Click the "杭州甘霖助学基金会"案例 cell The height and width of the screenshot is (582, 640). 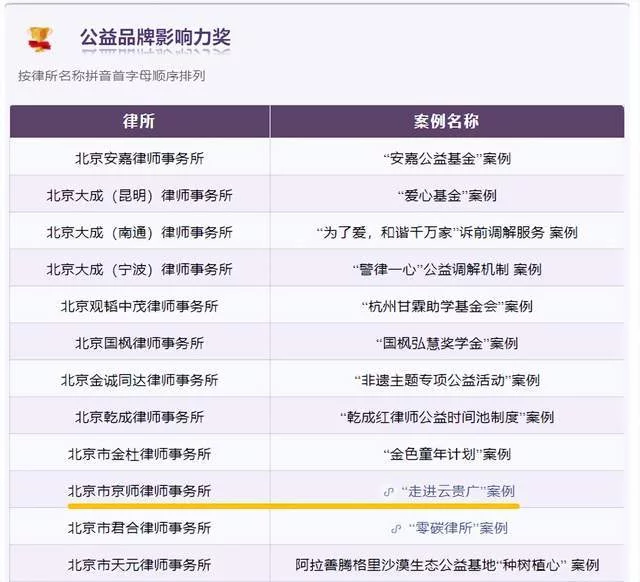point(447,306)
